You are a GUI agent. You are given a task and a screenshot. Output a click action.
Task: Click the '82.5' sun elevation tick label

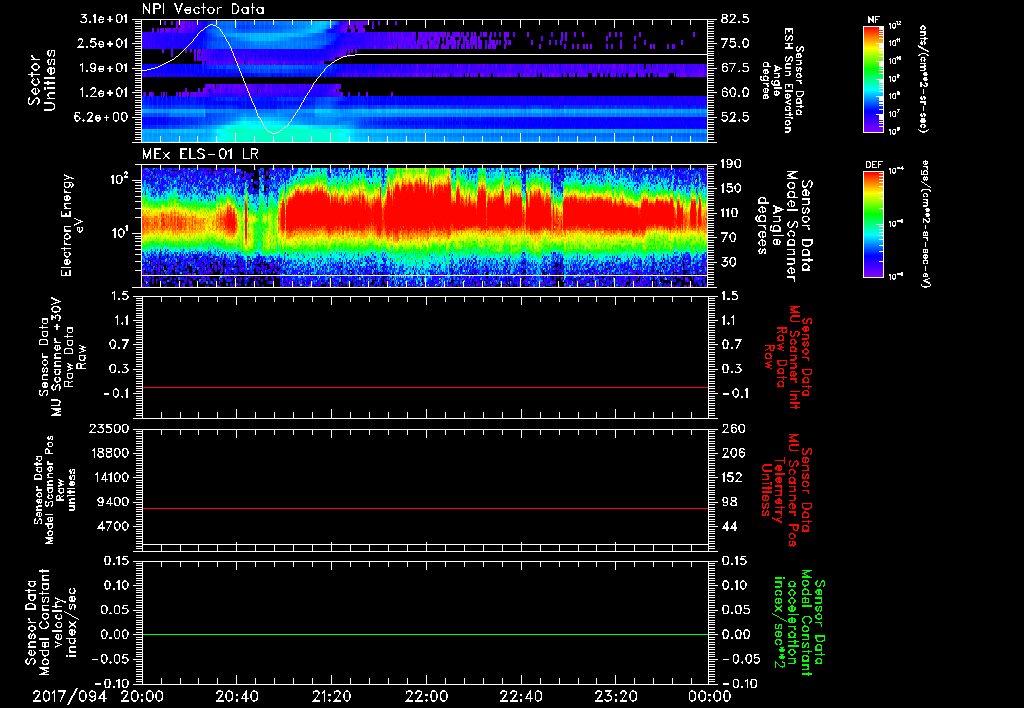[735, 19]
